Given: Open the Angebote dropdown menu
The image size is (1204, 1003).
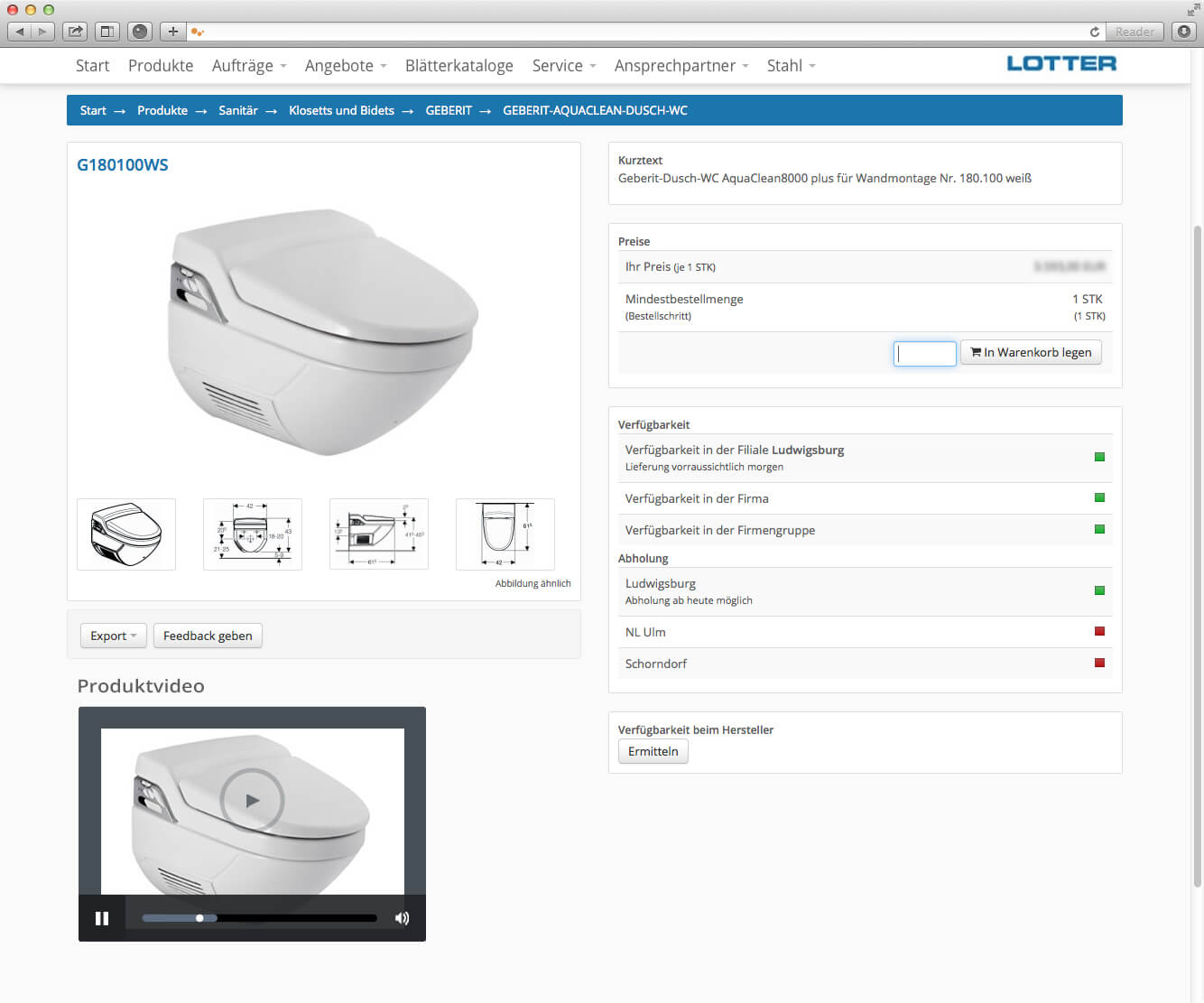Looking at the screenshot, I should click(345, 66).
